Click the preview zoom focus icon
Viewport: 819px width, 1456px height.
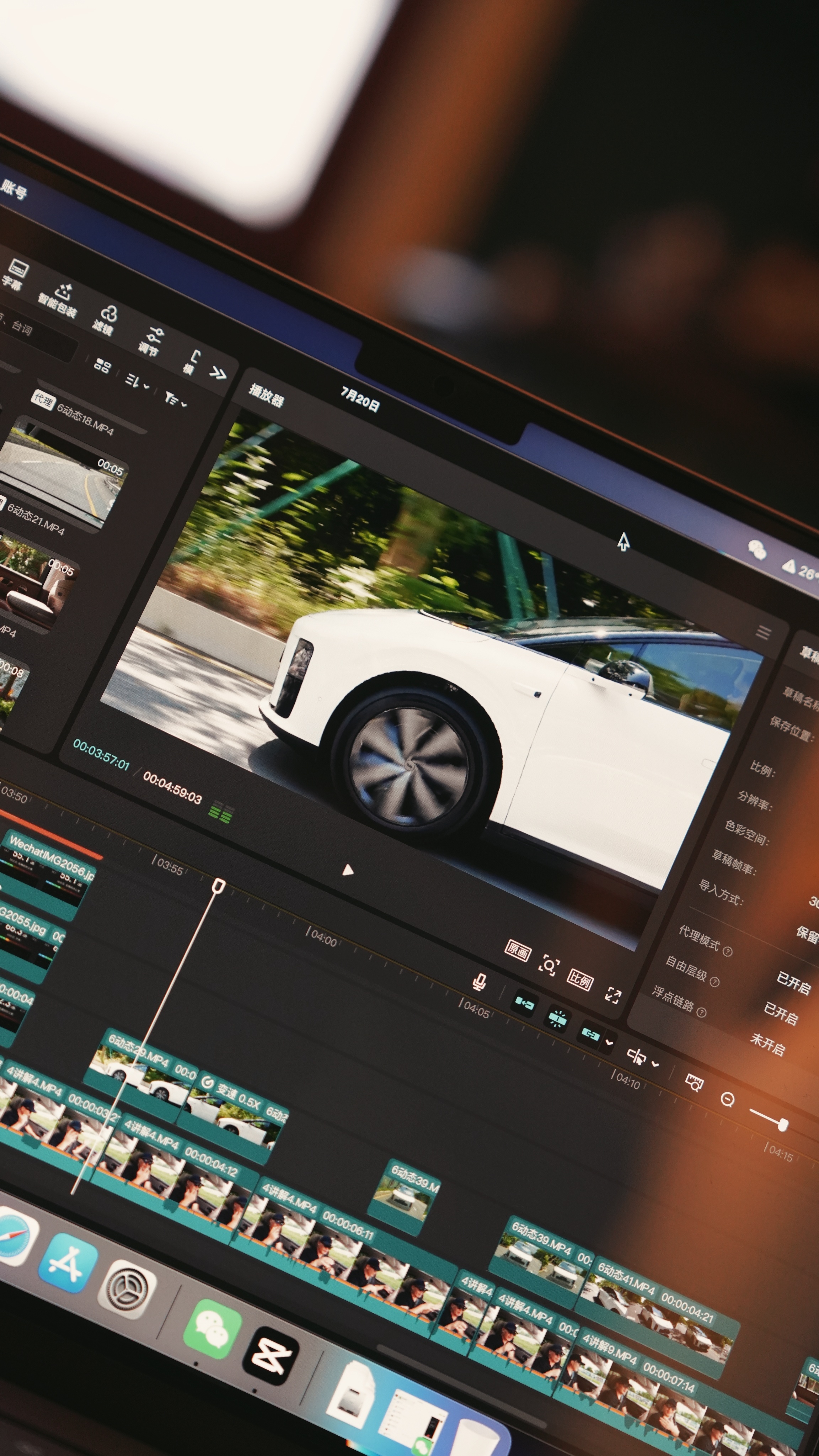point(549,965)
